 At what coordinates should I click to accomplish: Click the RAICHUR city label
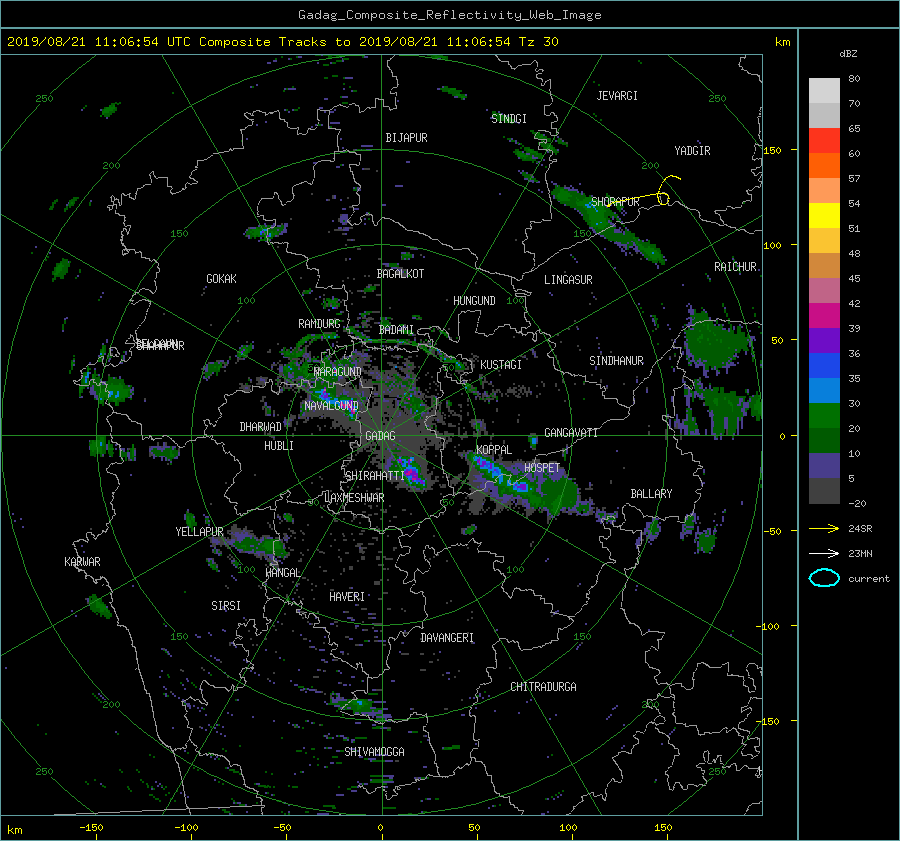click(x=735, y=268)
